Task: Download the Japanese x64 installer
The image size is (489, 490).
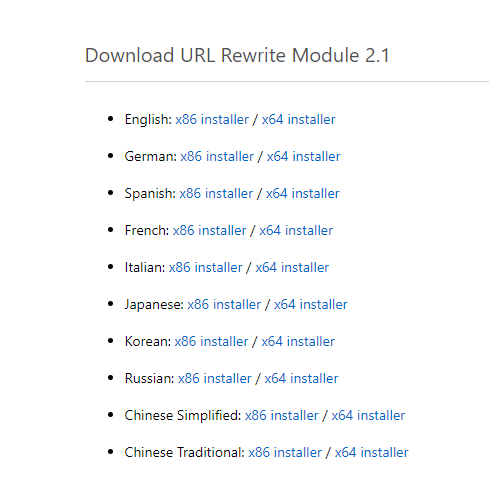Action: click(x=311, y=304)
